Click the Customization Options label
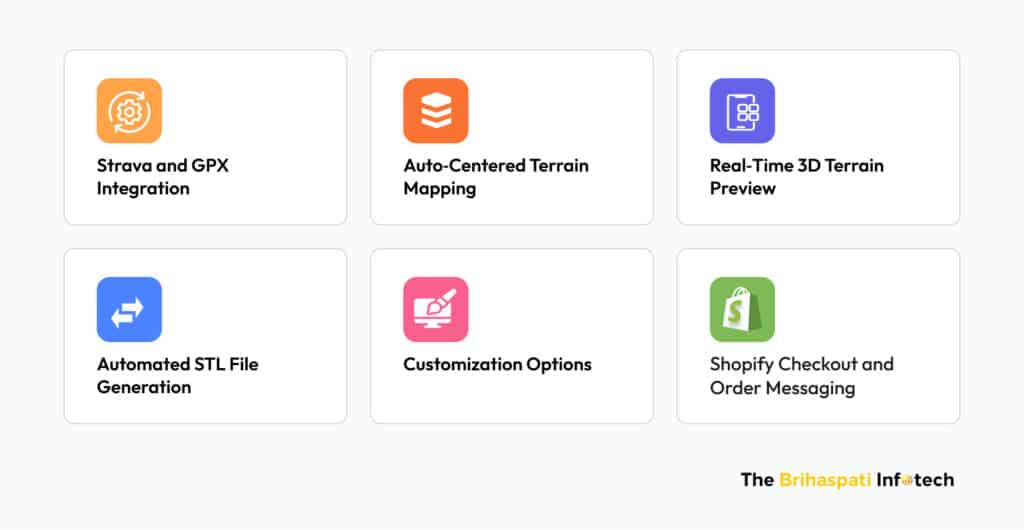This screenshot has height=530, width=1024. click(497, 365)
